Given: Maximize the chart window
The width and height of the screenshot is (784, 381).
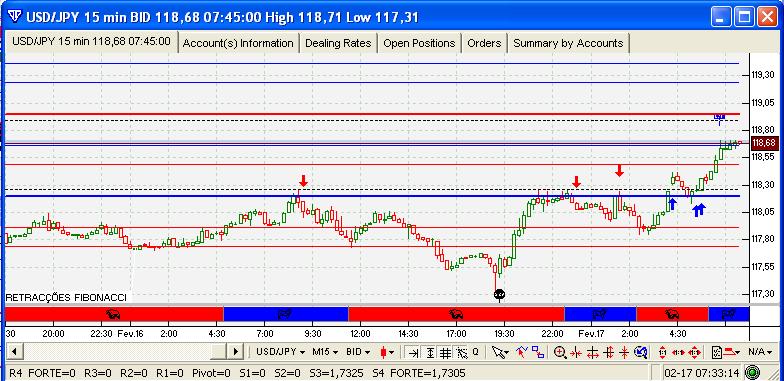Looking at the screenshot, I should (744, 18).
